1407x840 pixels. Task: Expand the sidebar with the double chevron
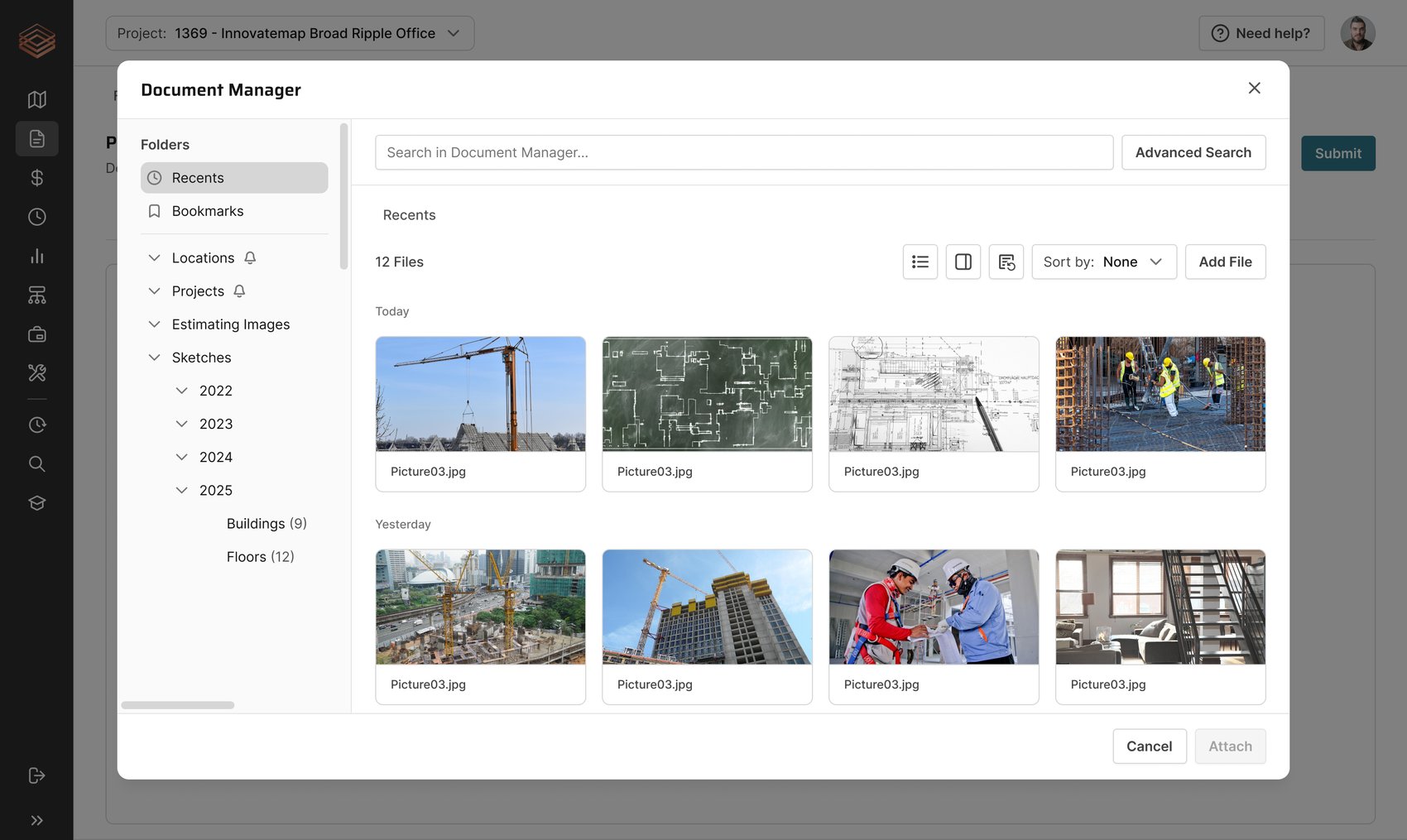(x=36, y=820)
